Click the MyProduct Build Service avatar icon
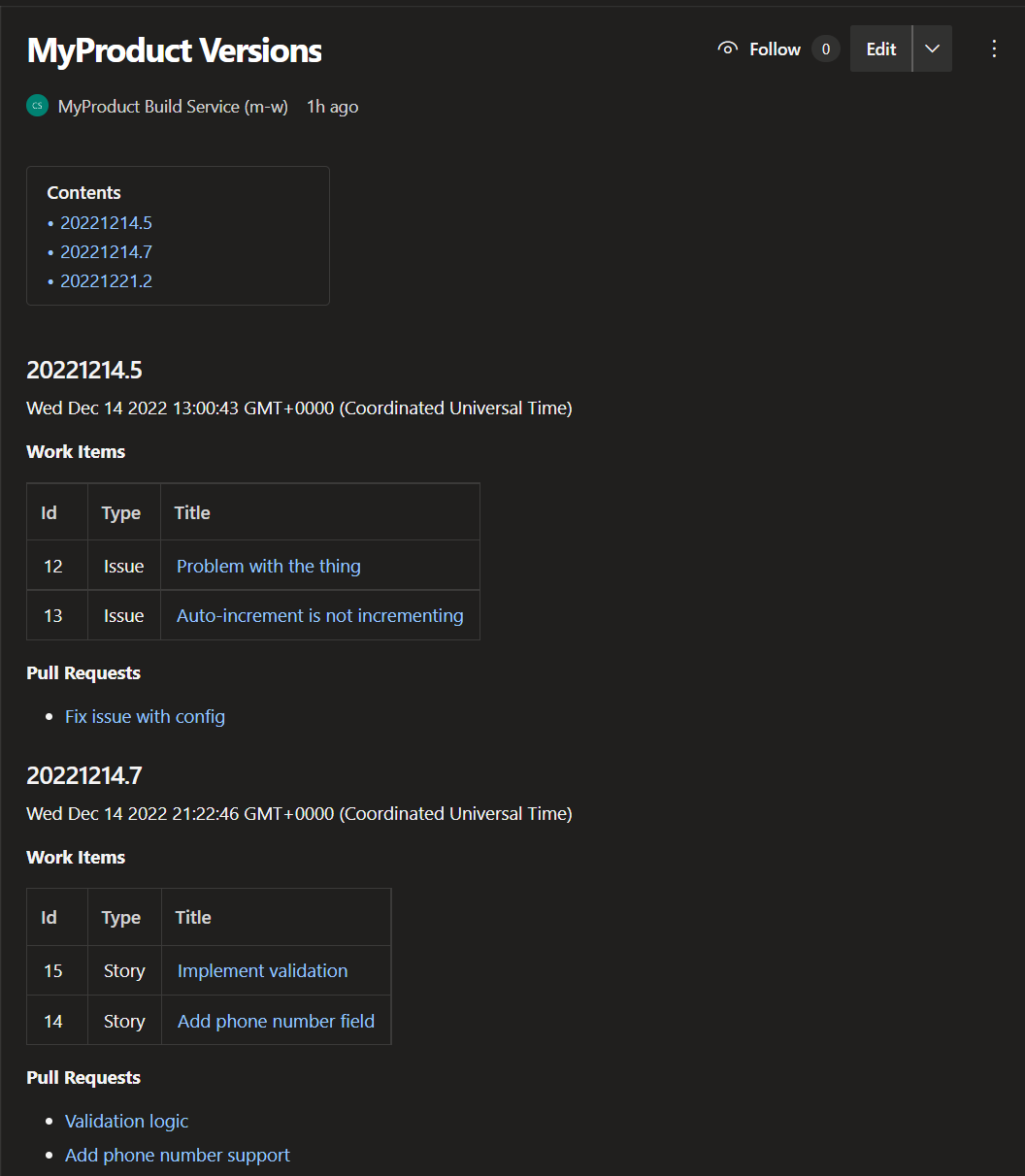Screen dimensions: 1025x1176 [37, 107]
